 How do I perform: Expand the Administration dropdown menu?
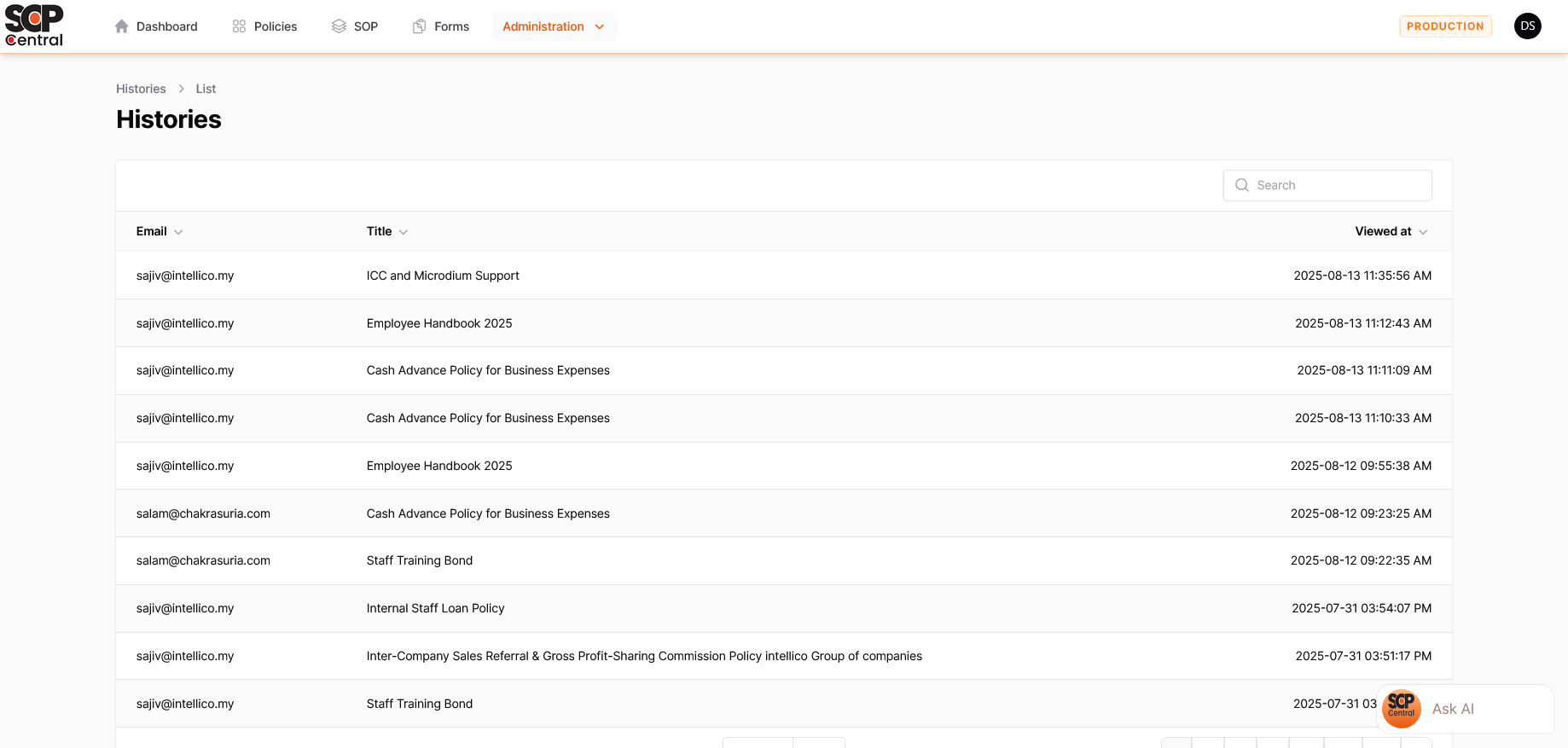click(554, 26)
